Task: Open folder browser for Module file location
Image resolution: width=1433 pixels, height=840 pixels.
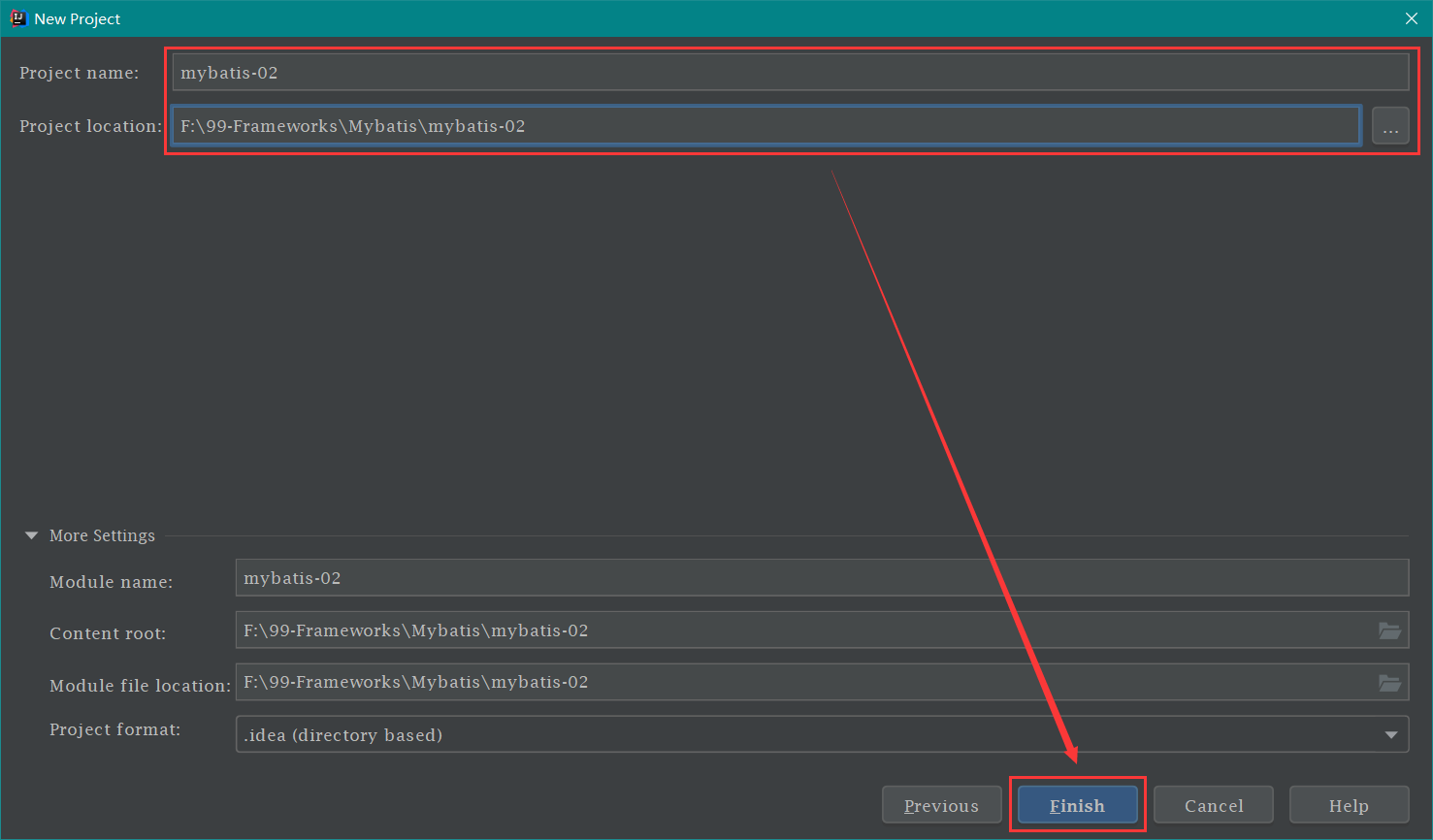Action: coord(1389,683)
